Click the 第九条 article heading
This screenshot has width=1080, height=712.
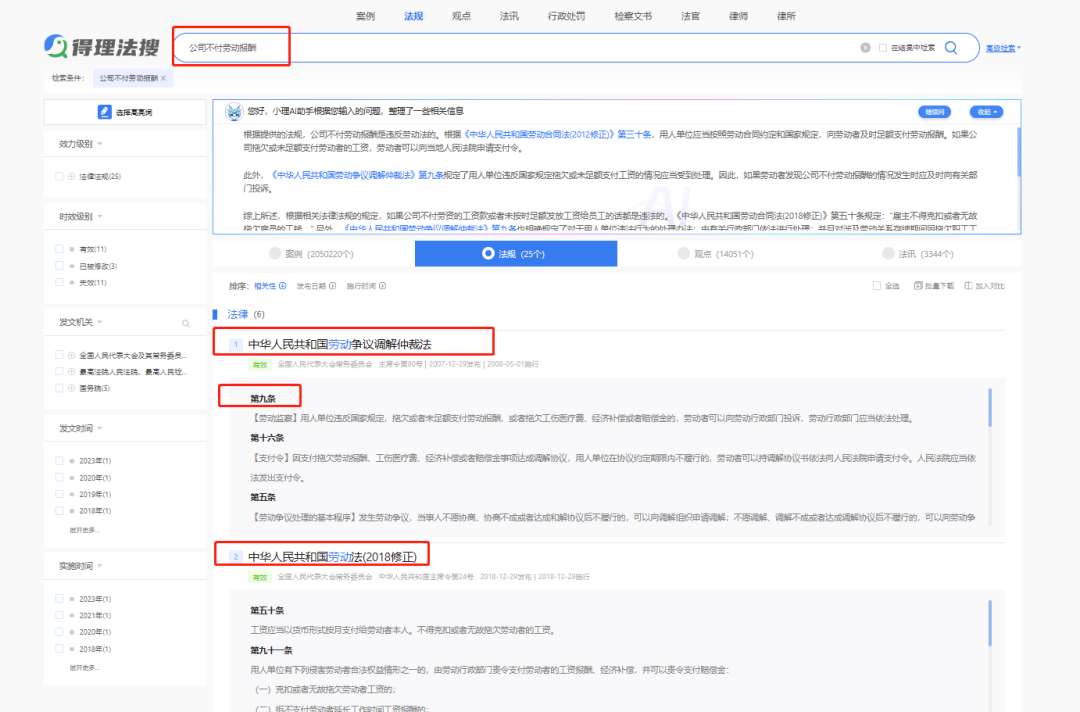pos(263,399)
